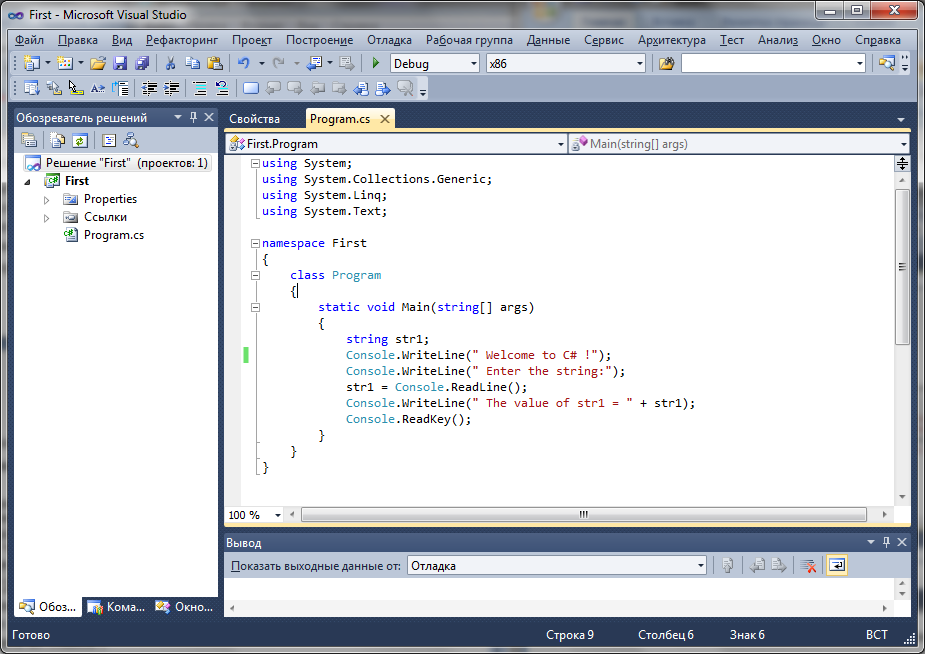Click the Display Object Member List icon

(31, 88)
